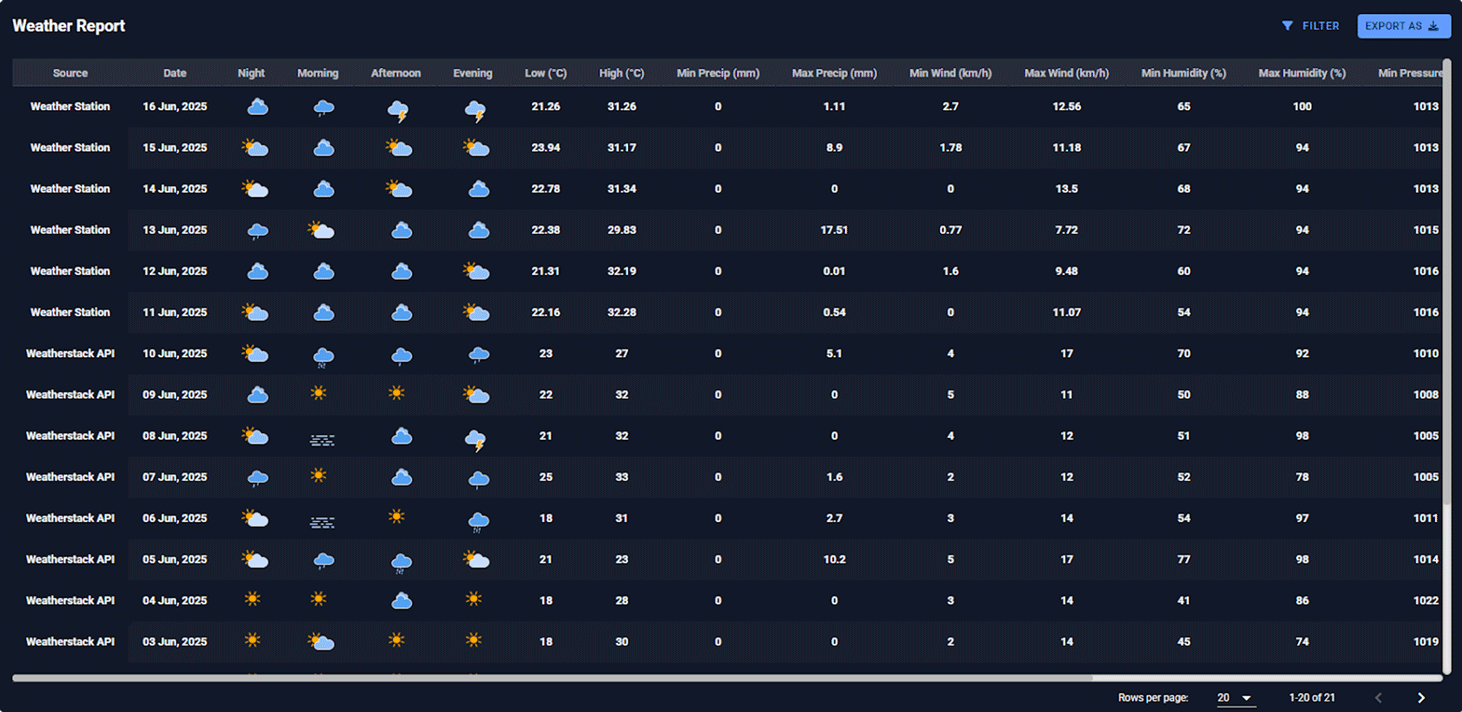Click the drizzle icon for 13 Jun night
The width and height of the screenshot is (1462, 712).
coord(255,229)
